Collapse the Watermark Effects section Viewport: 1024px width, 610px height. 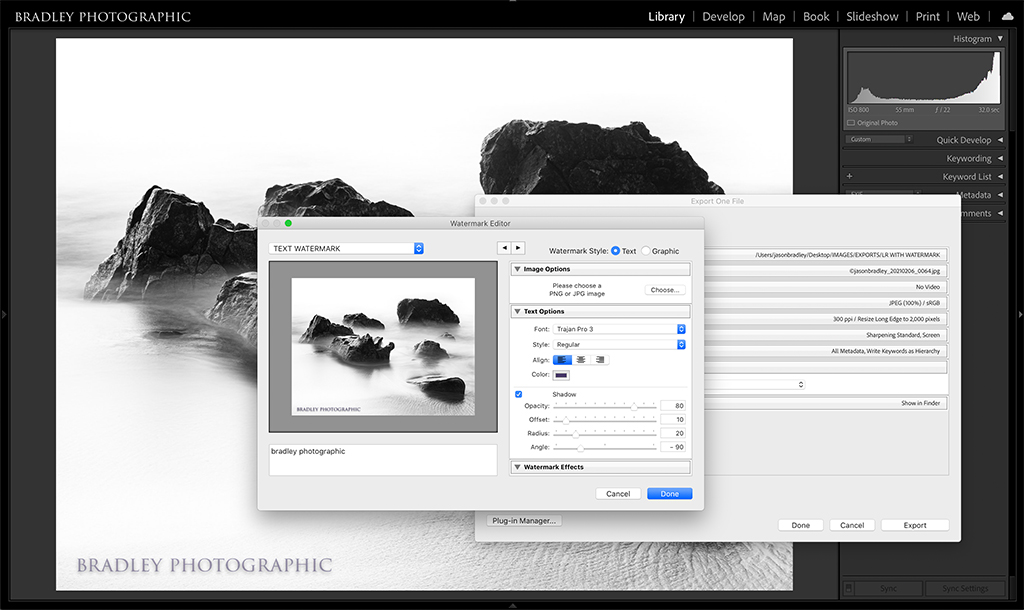point(517,467)
